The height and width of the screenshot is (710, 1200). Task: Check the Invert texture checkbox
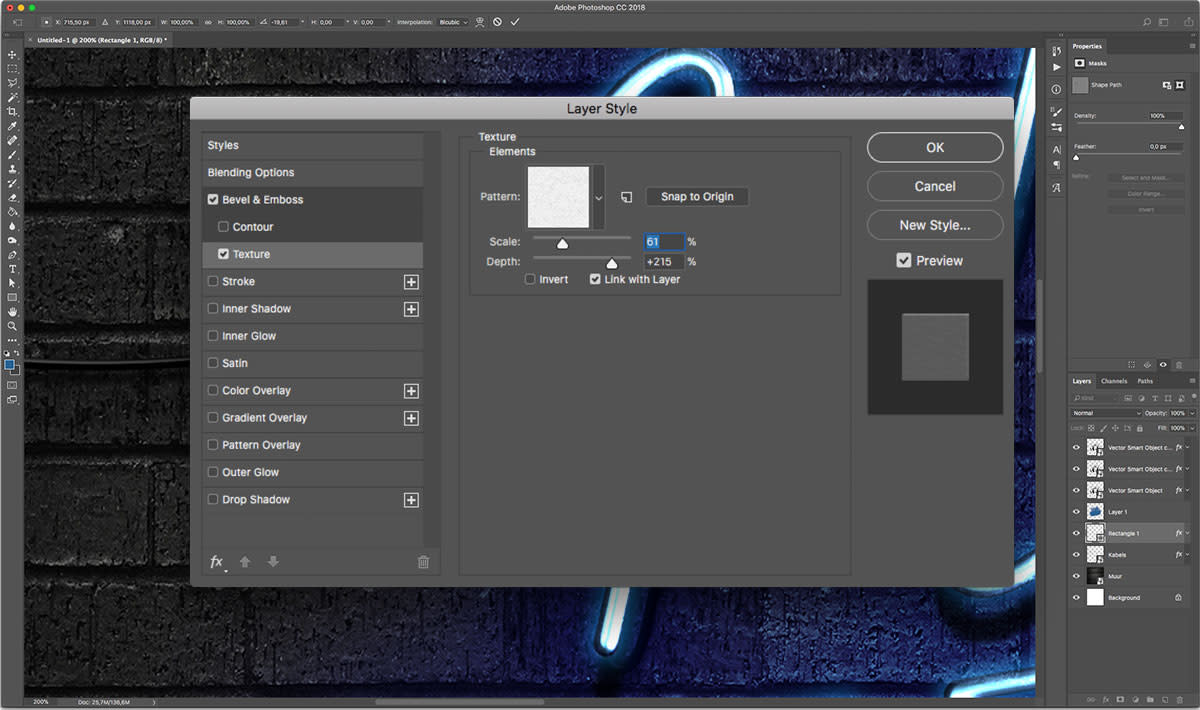(530, 280)
